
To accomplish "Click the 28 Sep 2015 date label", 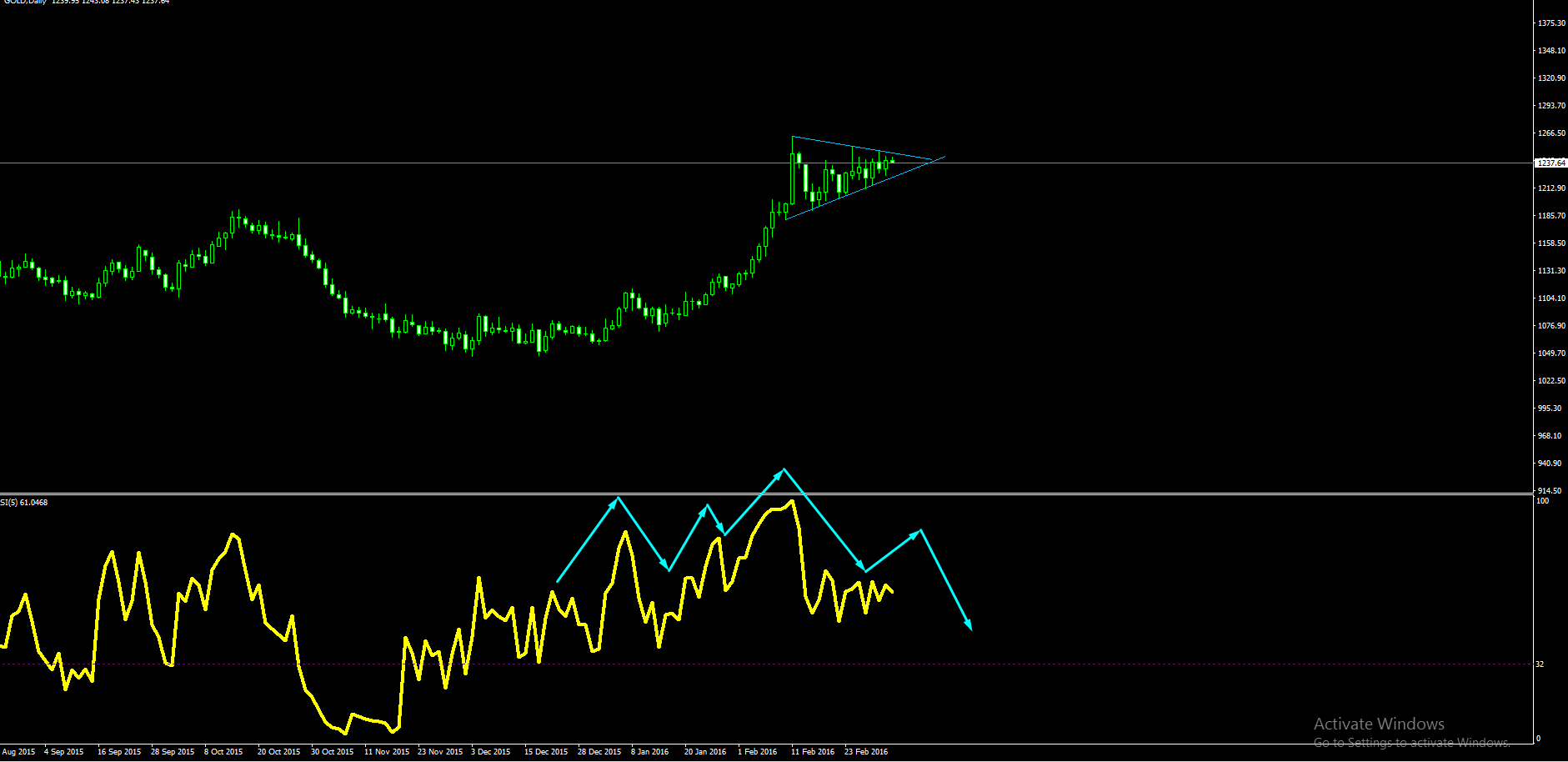I will [x=173, y=752].
